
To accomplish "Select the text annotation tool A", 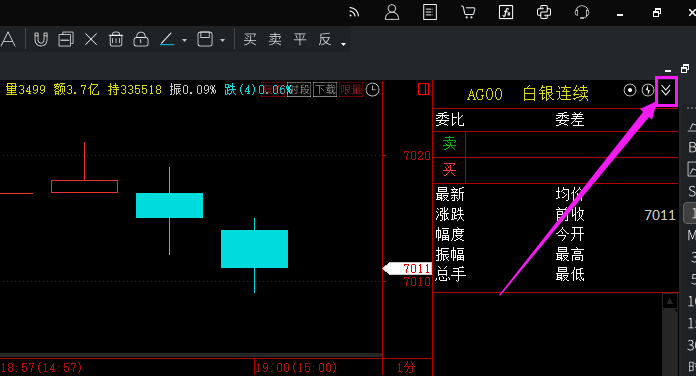I will click(8, 39).
